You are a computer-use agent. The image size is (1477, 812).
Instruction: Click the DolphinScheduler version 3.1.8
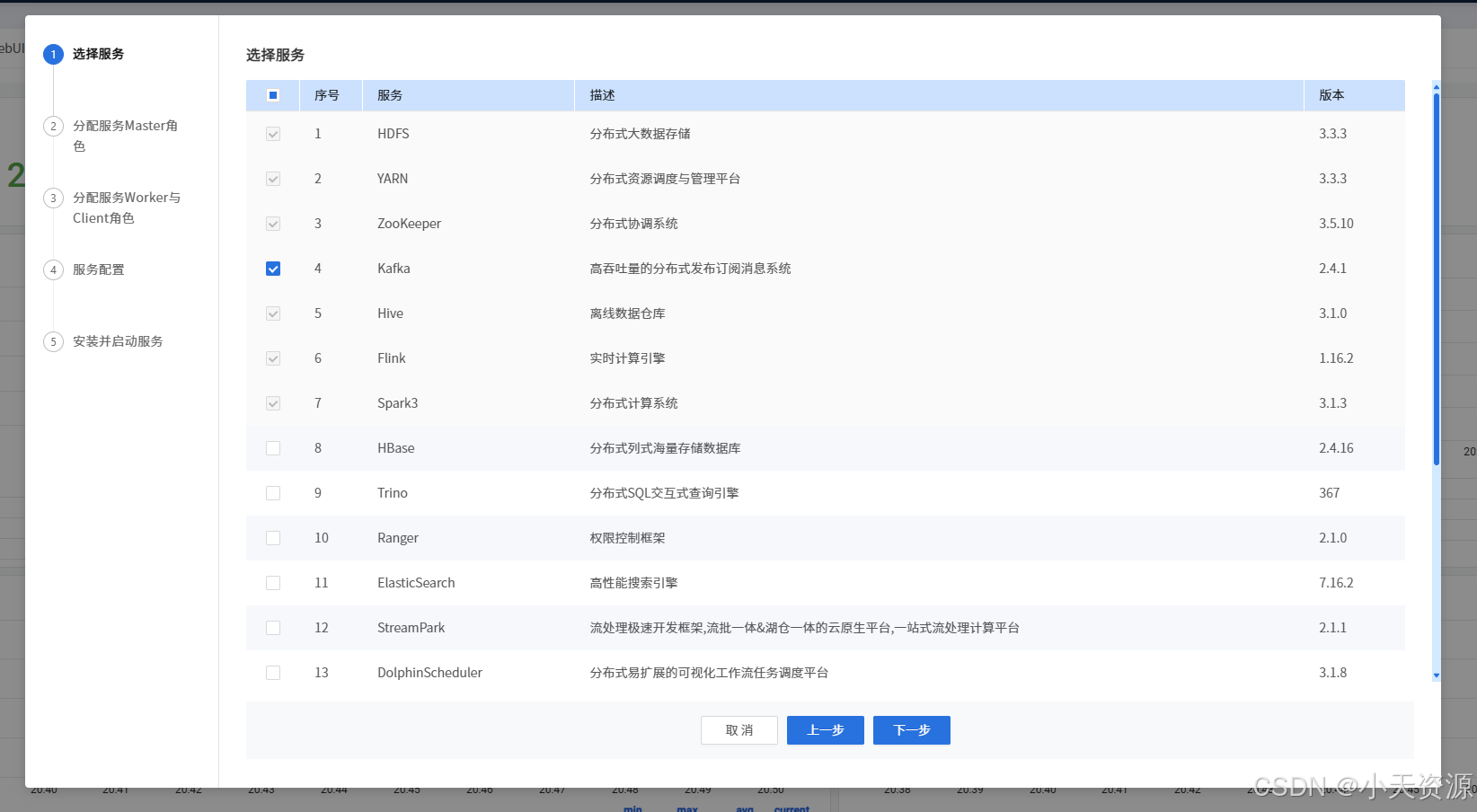click(x=1333, y=673)
